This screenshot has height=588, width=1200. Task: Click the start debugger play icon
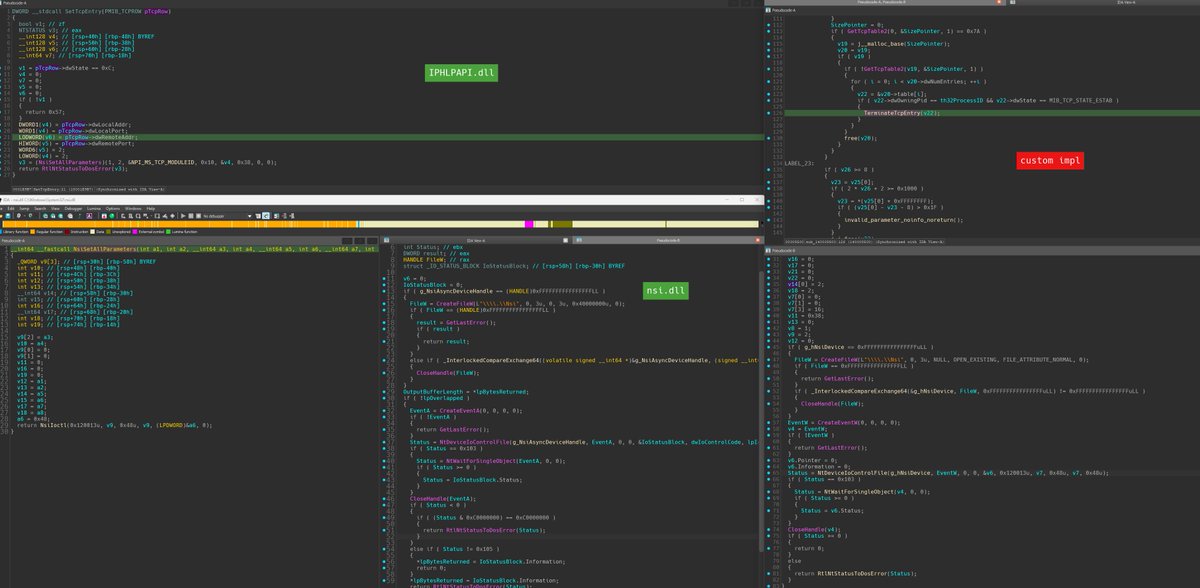(183, 216)
